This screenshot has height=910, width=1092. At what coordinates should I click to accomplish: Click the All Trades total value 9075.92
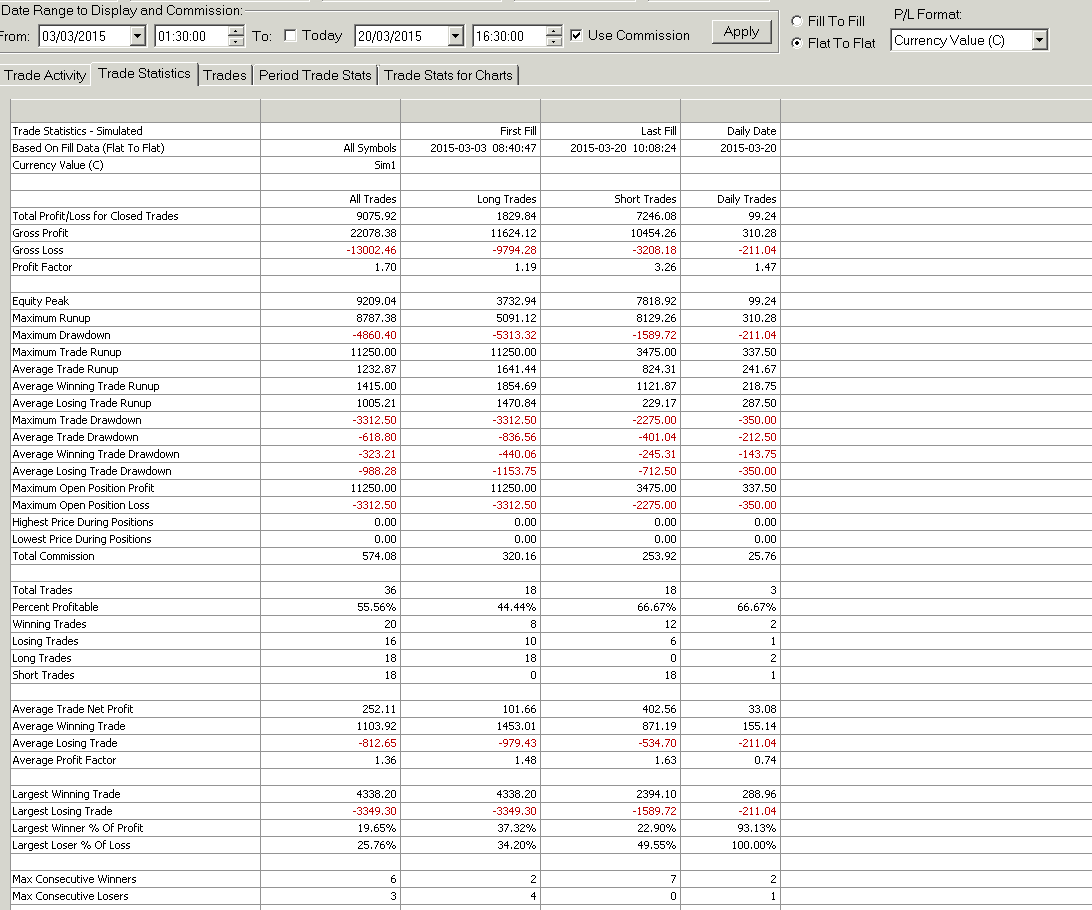pos(376,216)
